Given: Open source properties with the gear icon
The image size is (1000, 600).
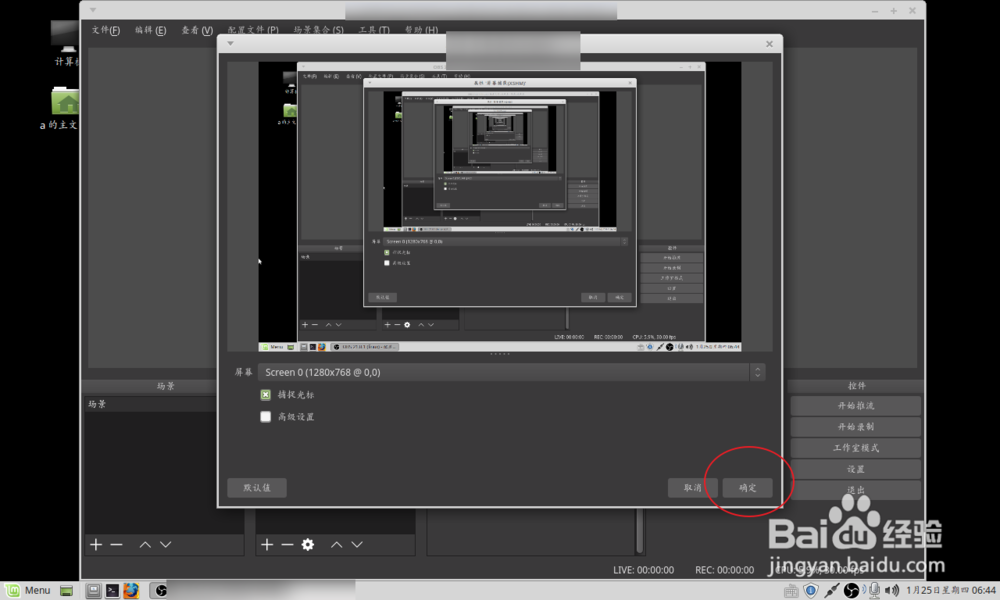Looking at the screenshot, I should pyautogui.click(x=306, y=544).
